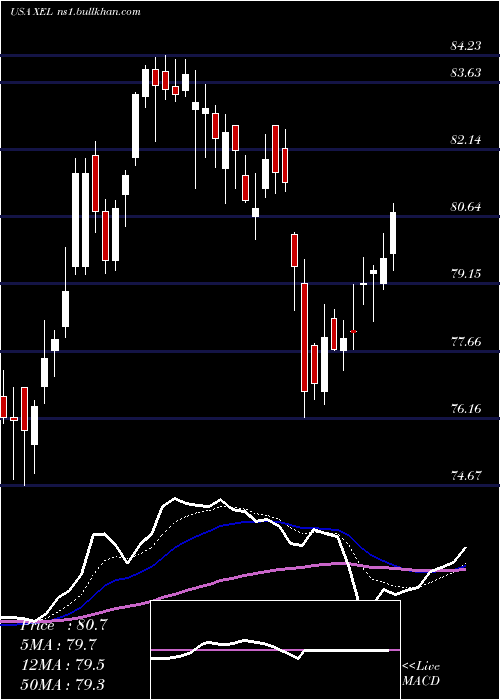Click the 79.15 price level label
Screen dimensions: 500x700
click(466, 274)
